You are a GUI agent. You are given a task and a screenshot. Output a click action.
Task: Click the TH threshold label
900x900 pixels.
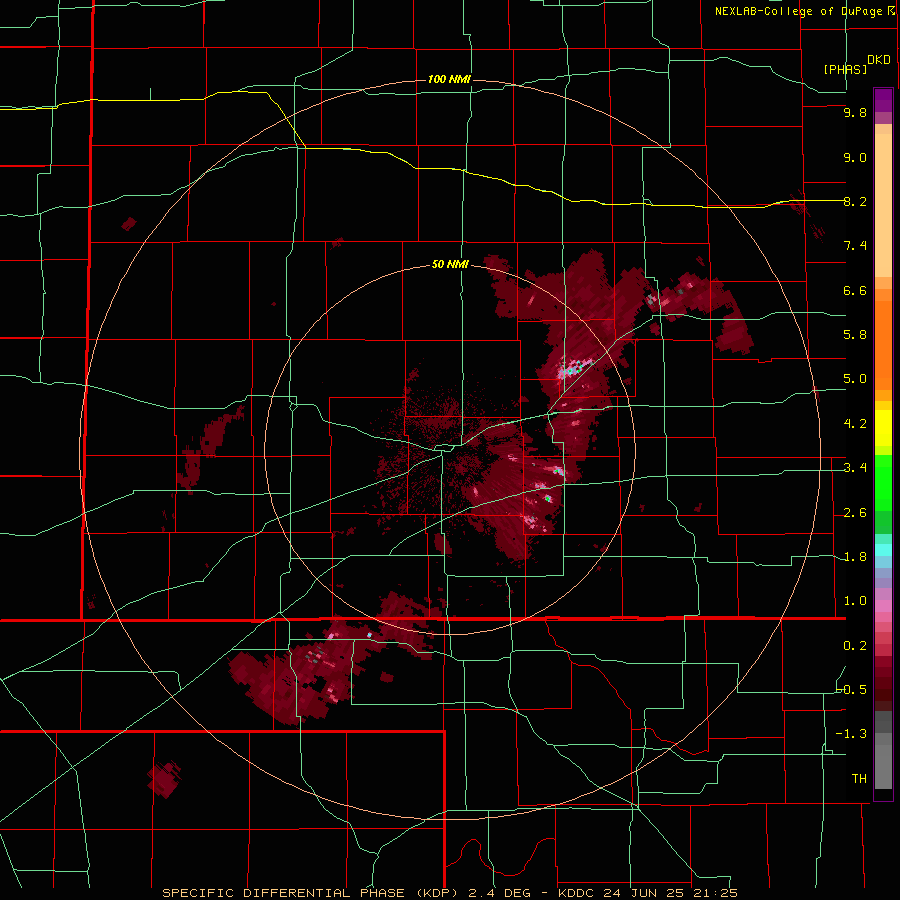tap(859, 779)
